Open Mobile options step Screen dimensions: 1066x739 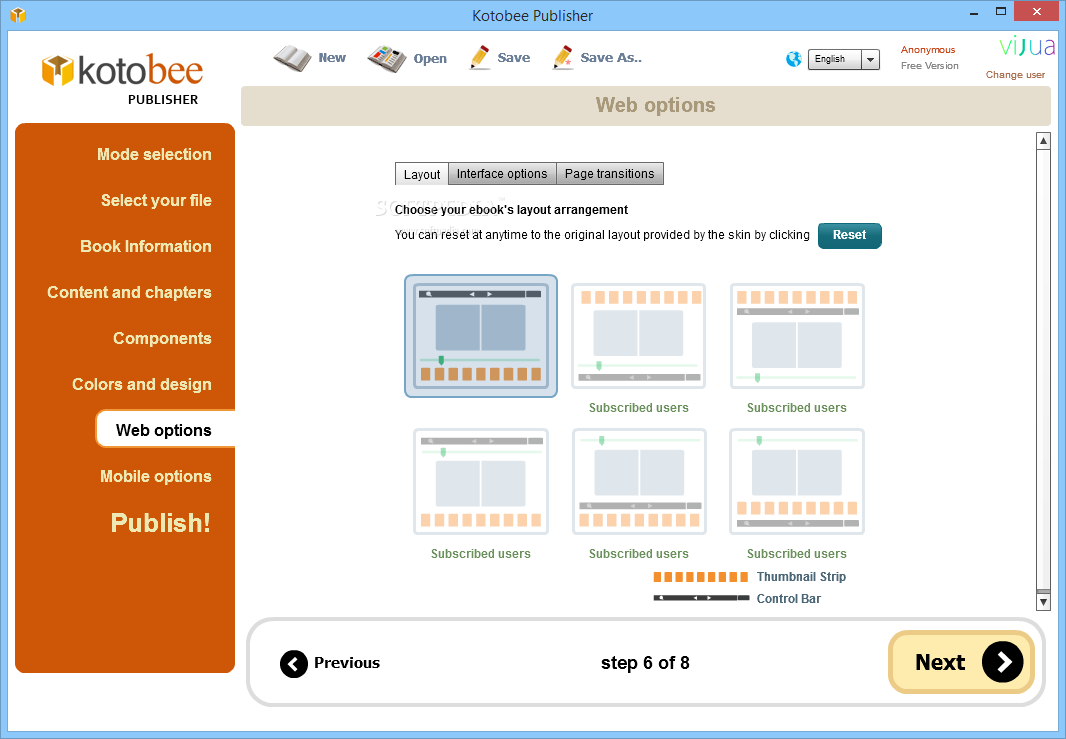(x=156, y=477)
